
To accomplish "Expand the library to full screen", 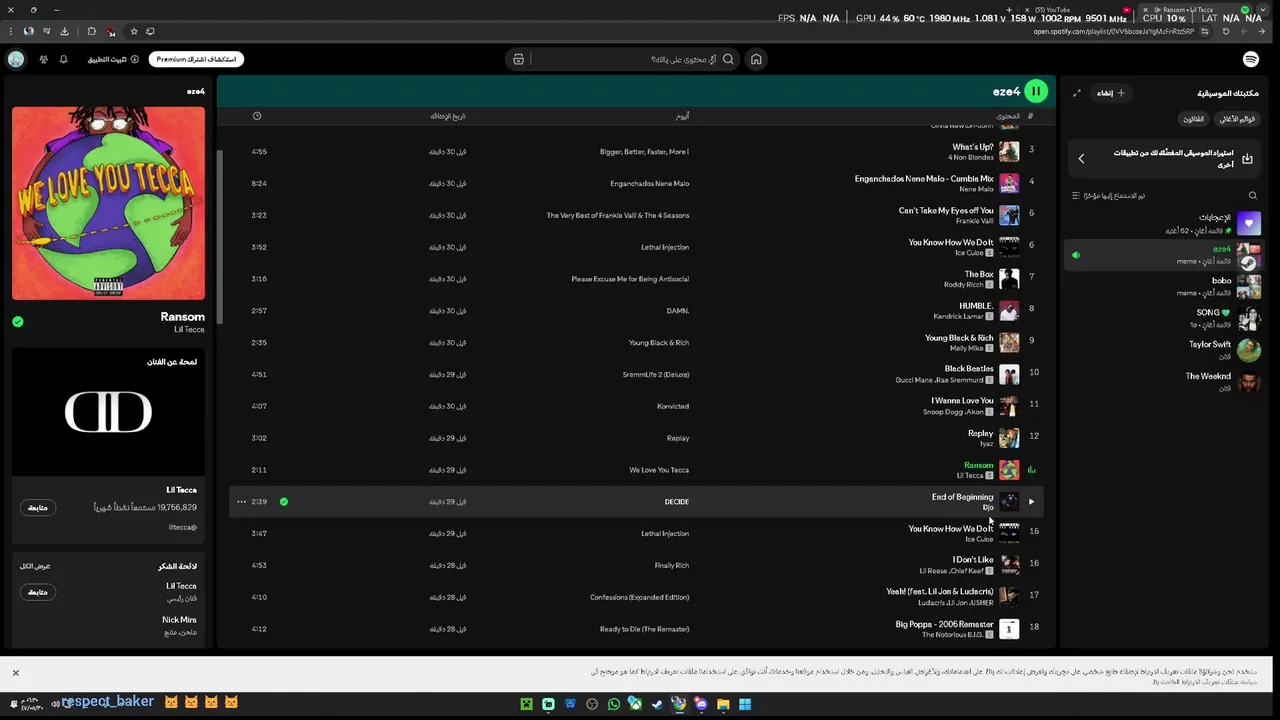I will click(x=1077, y=93).
